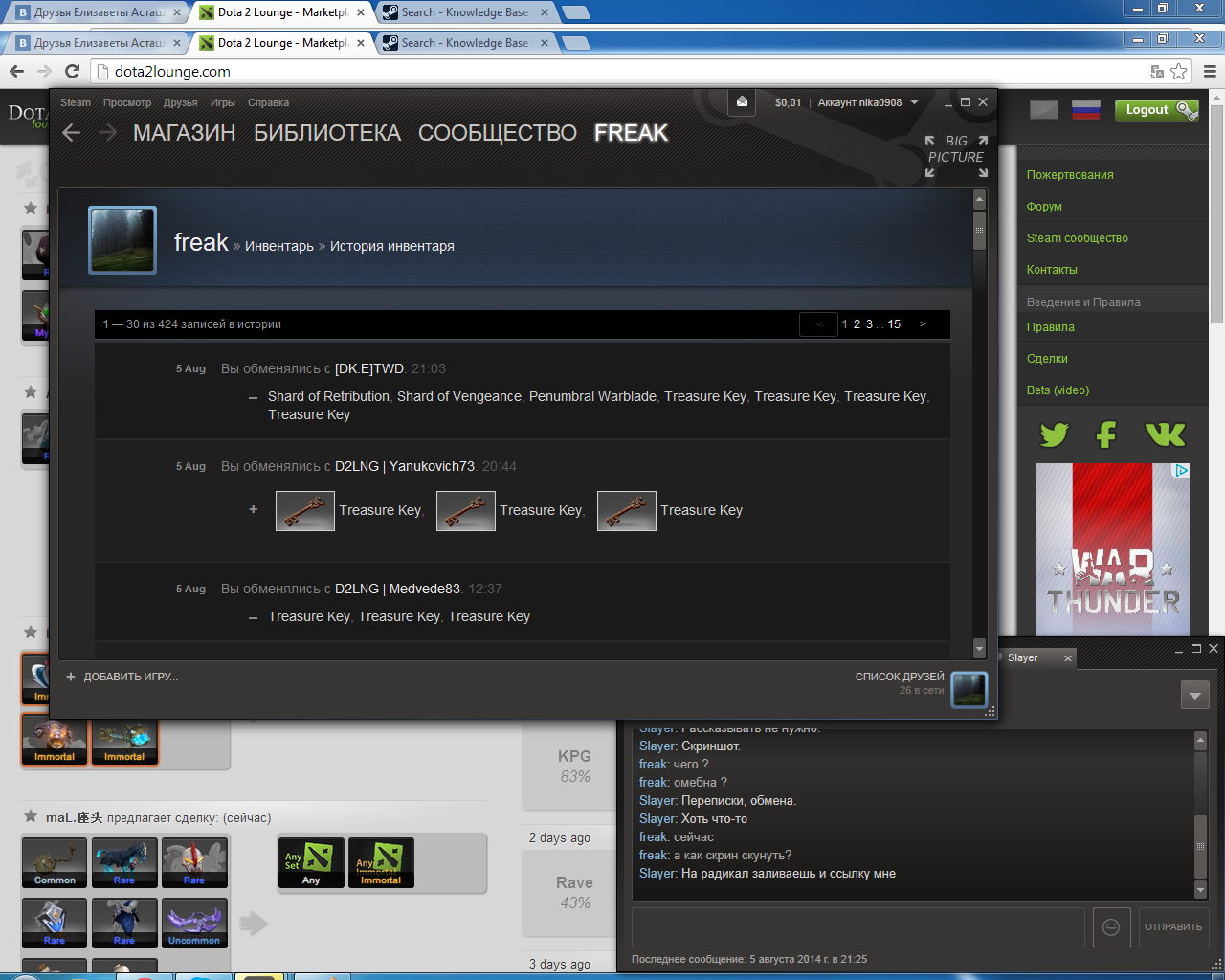
Task: Go to previous history page arrow
Action: point(818,324)
